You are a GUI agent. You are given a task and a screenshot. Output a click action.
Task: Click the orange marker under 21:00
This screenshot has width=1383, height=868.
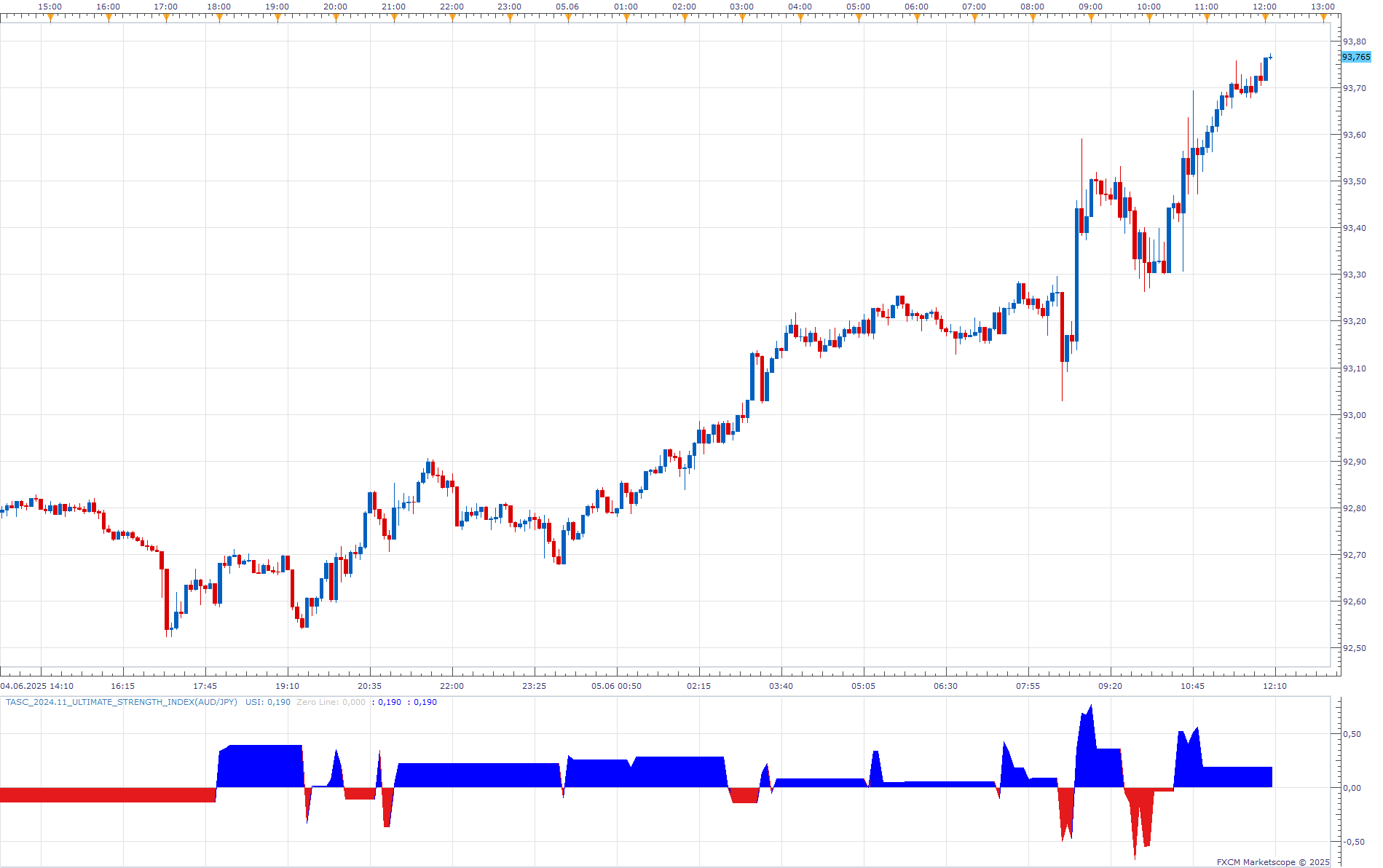394,18
